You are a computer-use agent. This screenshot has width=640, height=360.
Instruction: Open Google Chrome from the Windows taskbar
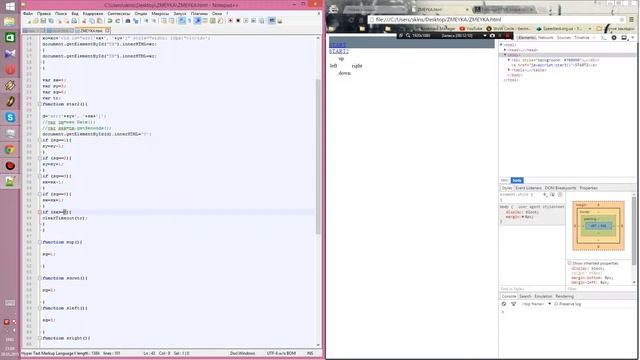pyautogui.click(x=10, y=149)
